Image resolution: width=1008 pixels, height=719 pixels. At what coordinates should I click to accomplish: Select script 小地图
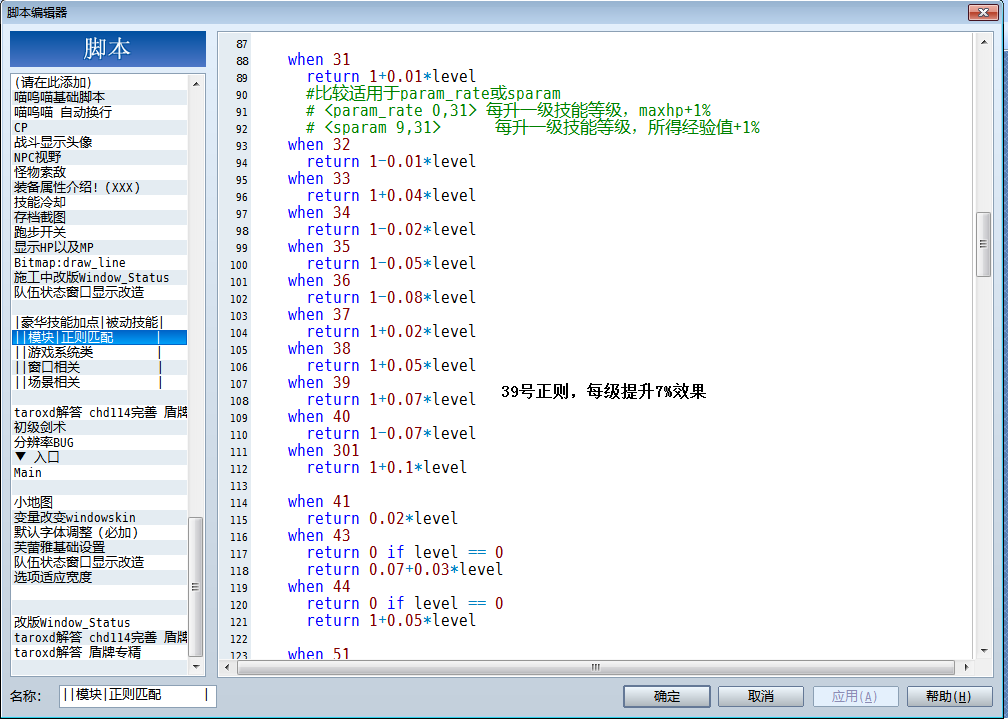click(x=100, y=502)
